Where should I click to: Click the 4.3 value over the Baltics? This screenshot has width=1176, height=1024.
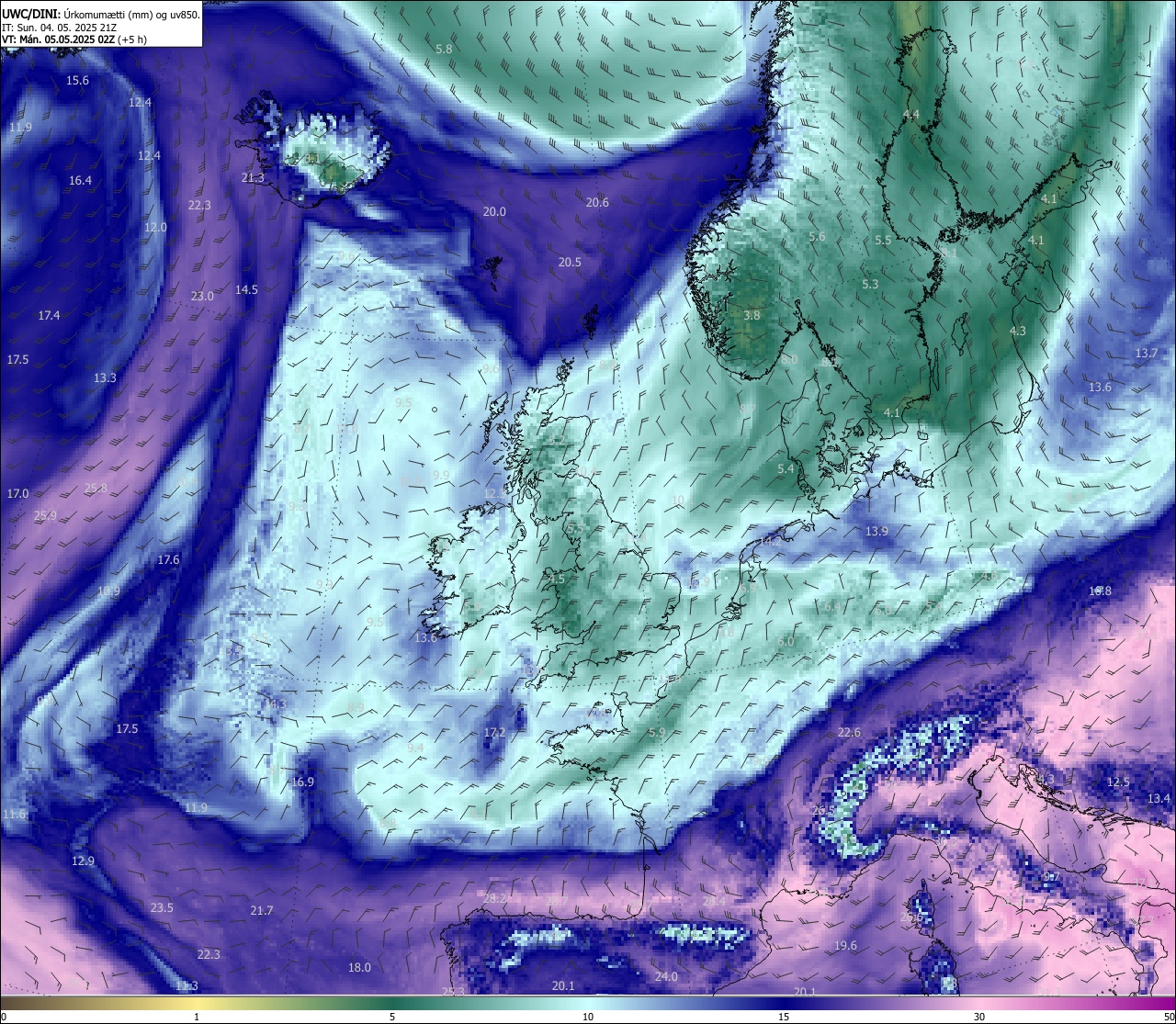(x=1017, y=332)
